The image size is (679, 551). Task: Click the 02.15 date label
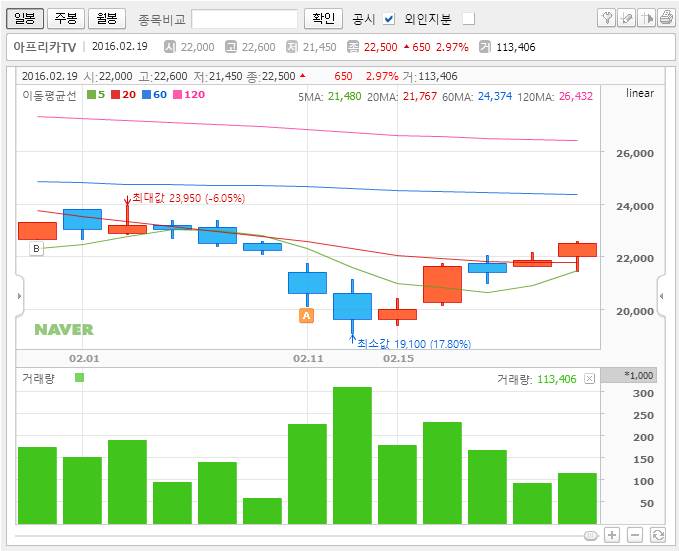point(398,359)
